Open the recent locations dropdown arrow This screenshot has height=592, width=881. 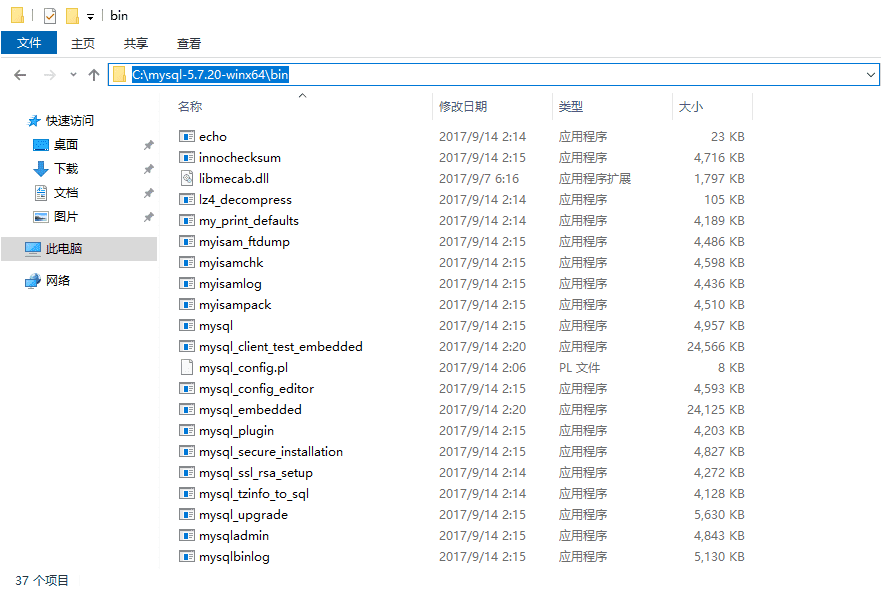point(73,75)
